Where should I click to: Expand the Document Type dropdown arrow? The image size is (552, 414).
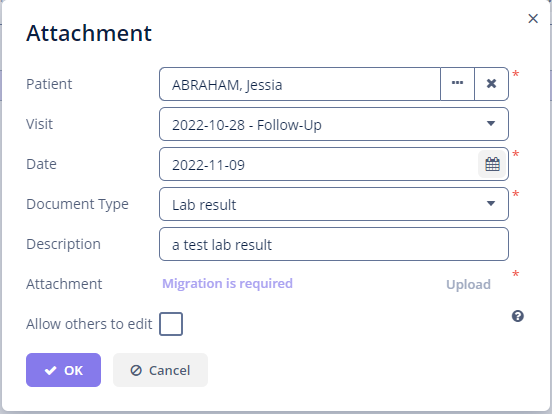491,203
